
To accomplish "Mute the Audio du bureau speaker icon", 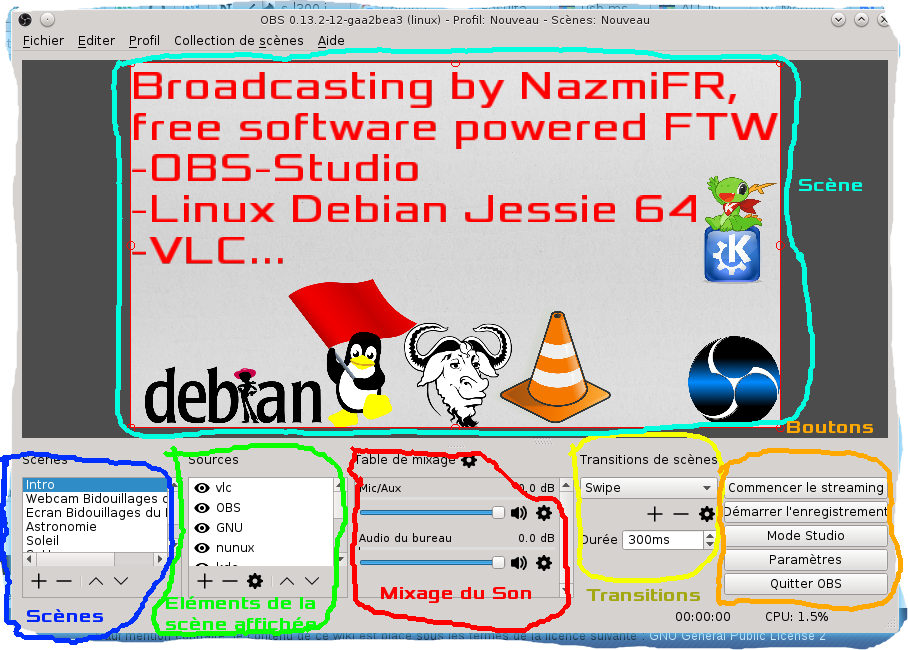I will 518,563.
